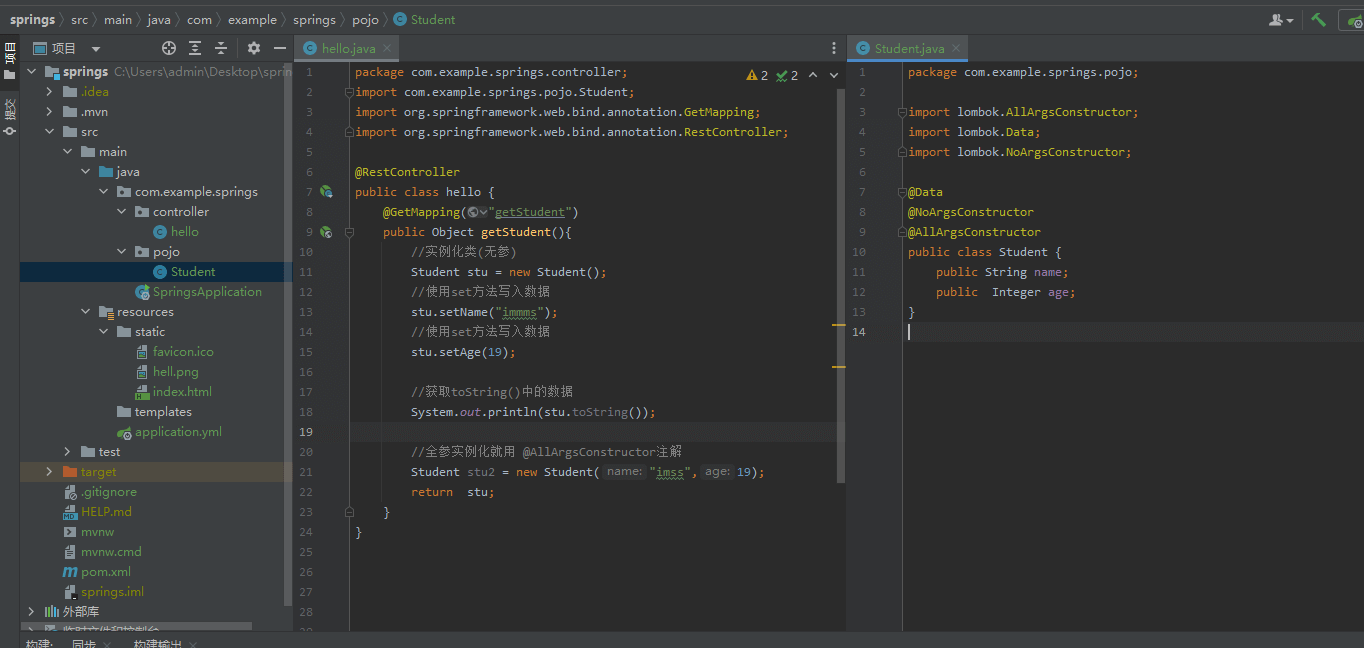
Task: Click 'getStudent' mapping path string in hello.java
Action: click(x=532, y=212)
